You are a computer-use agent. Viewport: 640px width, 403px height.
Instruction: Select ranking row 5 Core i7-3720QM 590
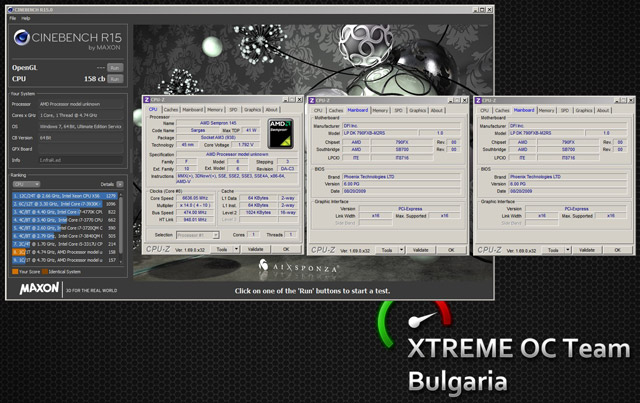click(x=65, y=228)
